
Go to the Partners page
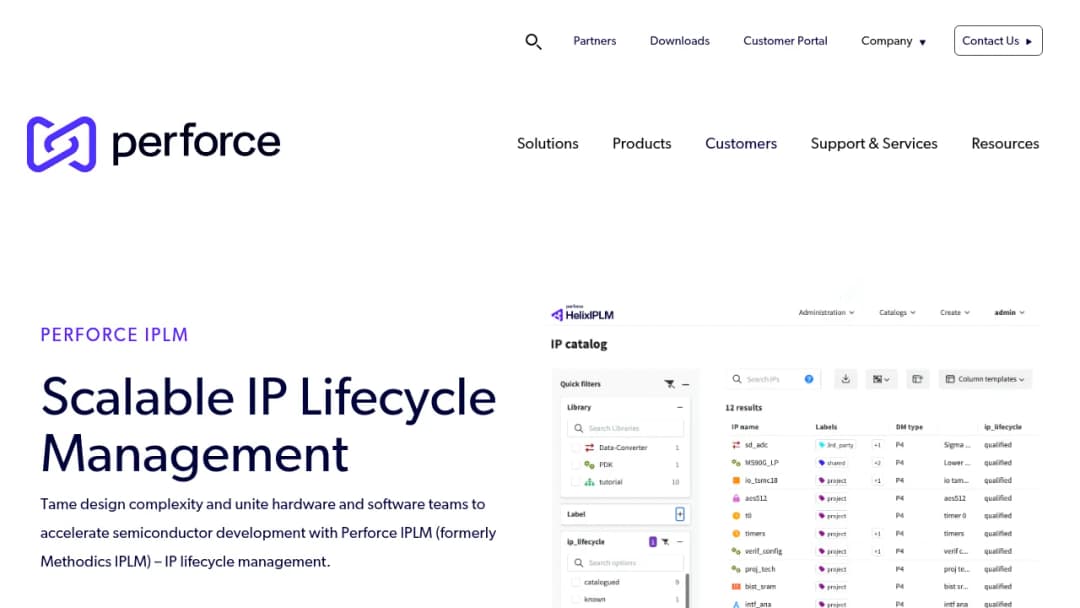[594, 41]
